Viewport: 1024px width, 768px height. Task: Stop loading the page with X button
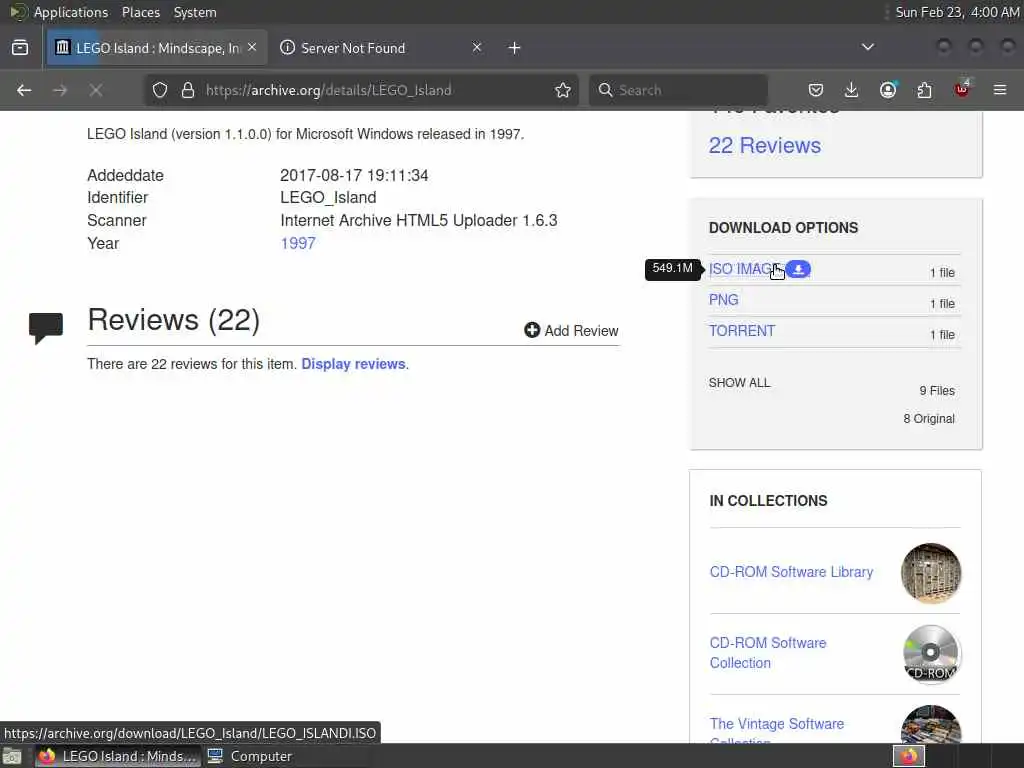96,90
